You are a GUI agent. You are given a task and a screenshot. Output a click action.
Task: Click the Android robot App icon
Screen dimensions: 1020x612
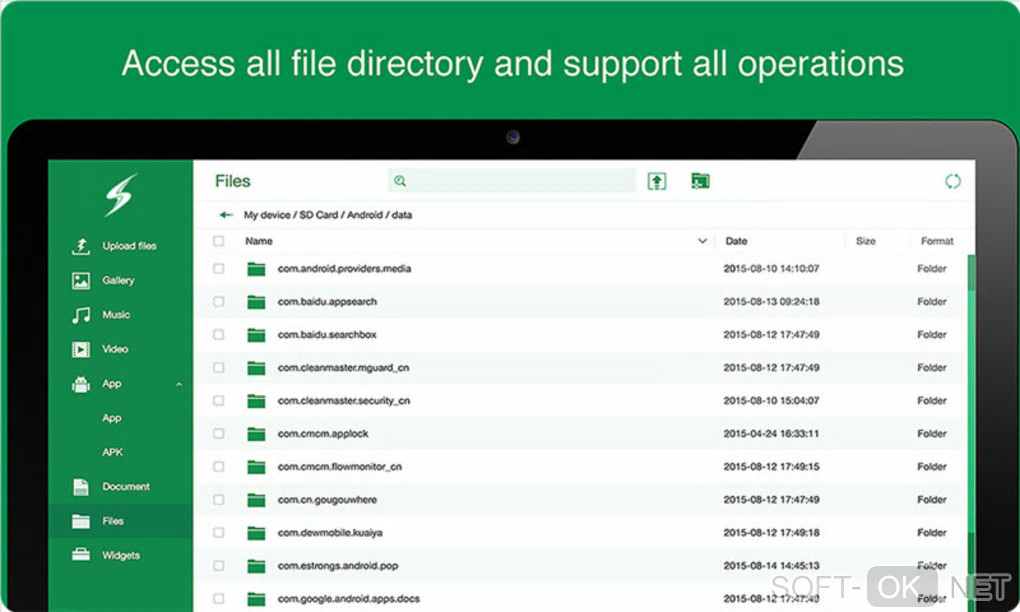click(81, 384)
